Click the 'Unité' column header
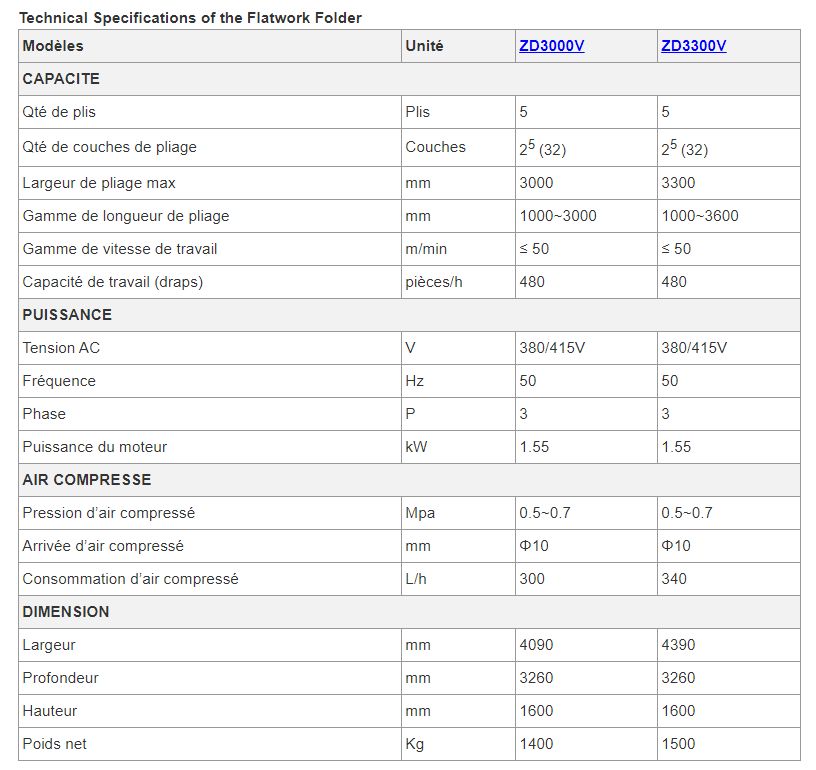 coord(424,46)
